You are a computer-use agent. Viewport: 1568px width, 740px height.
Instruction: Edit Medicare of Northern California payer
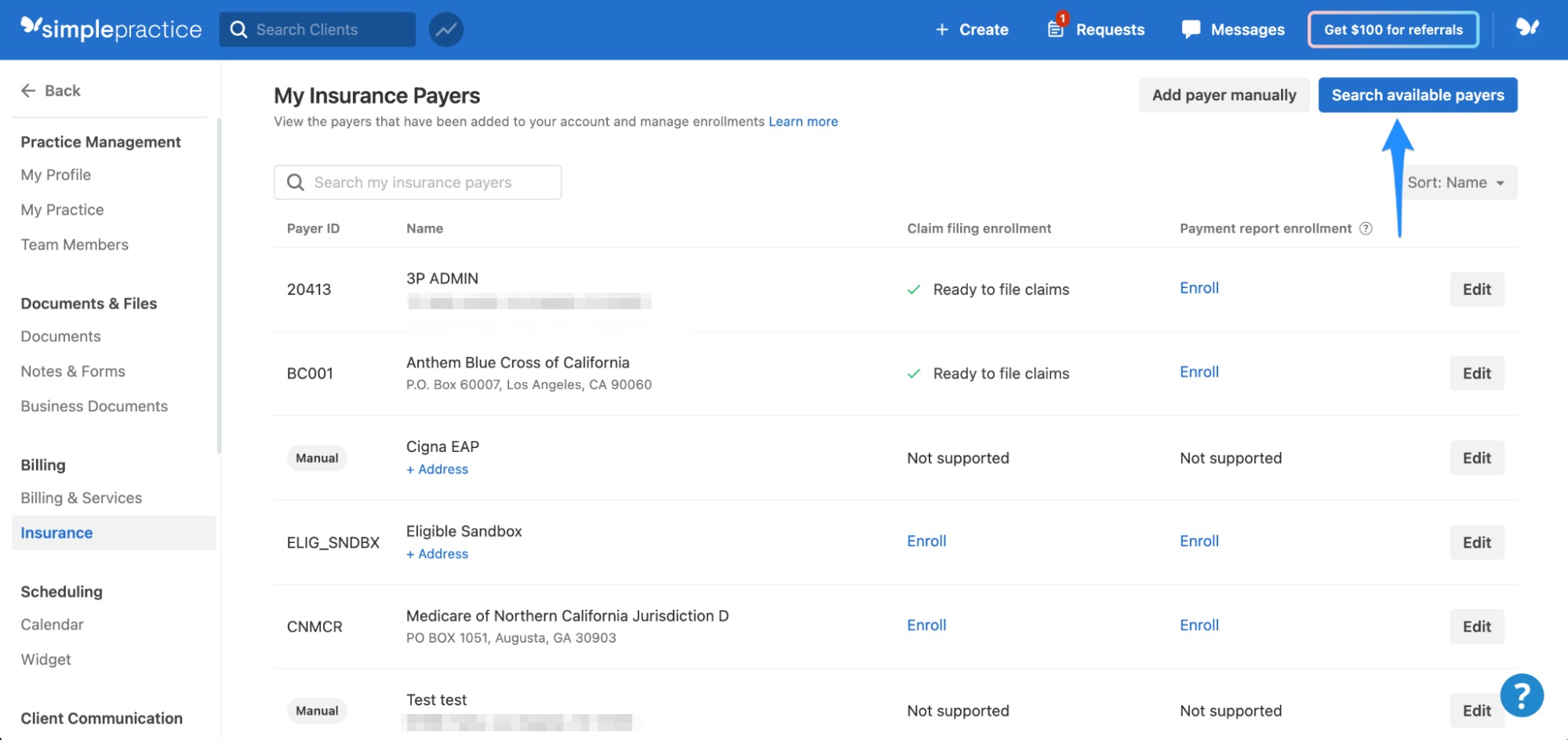[x=1477, y=626]
